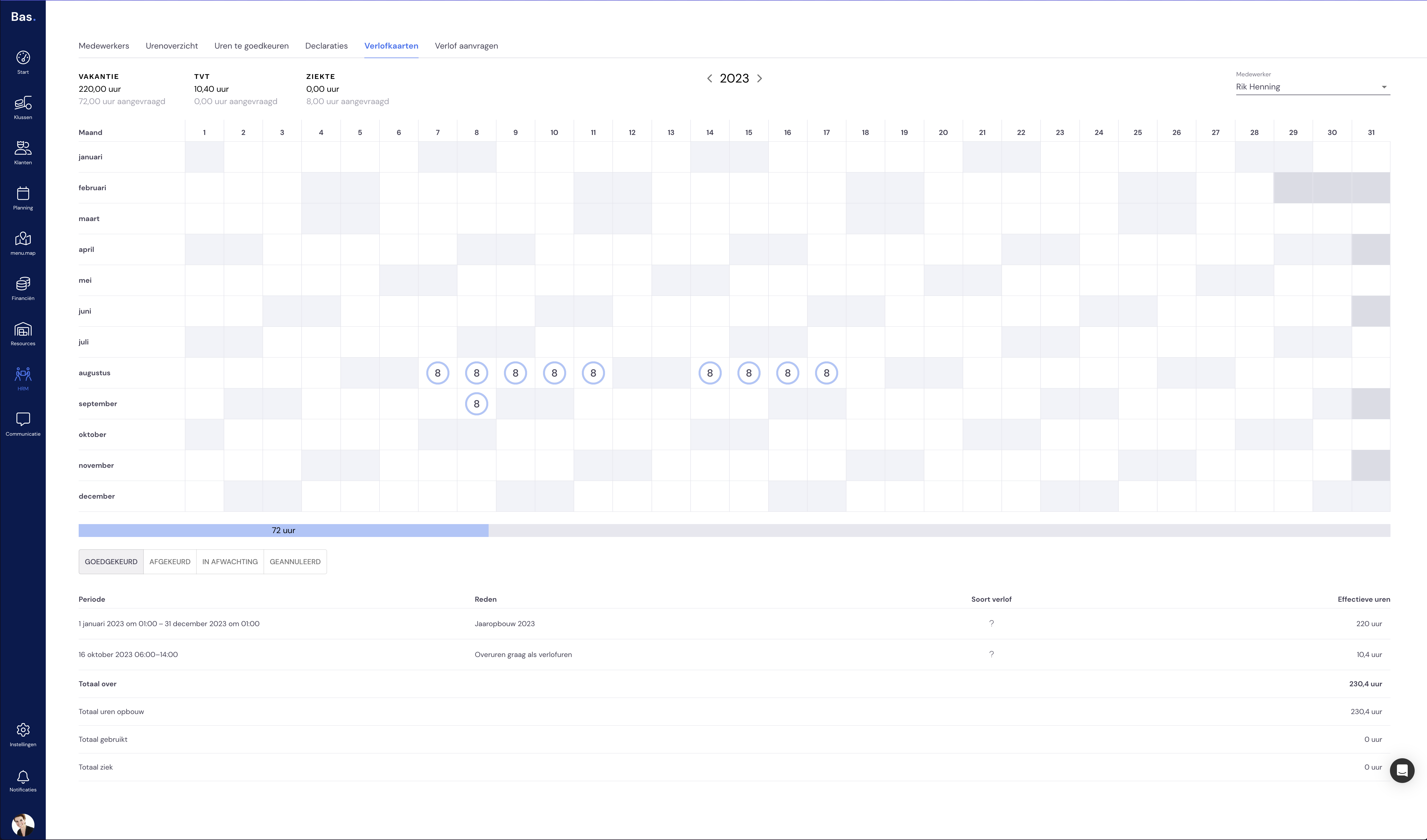Click the Jaaropbouw 2023 reason text

coord(504,624)
